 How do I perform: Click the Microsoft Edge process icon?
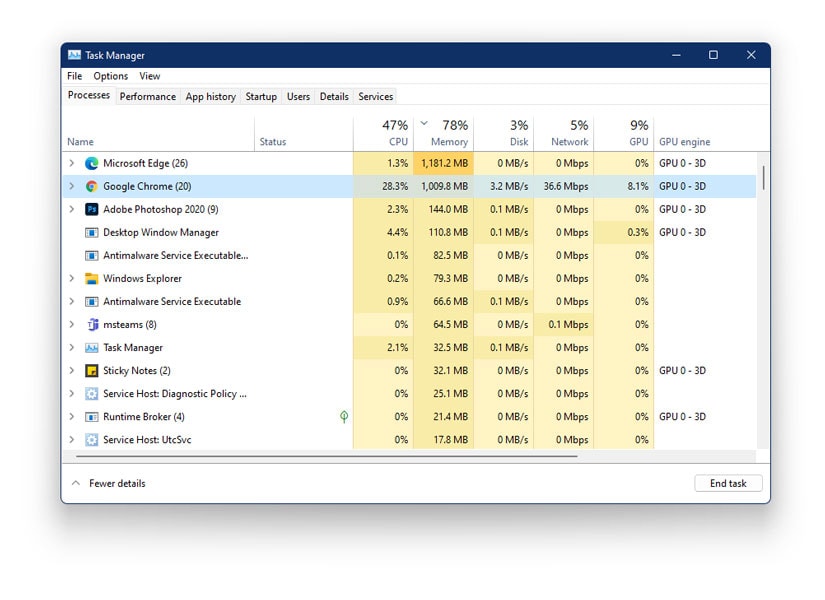(x=91, y=163)
